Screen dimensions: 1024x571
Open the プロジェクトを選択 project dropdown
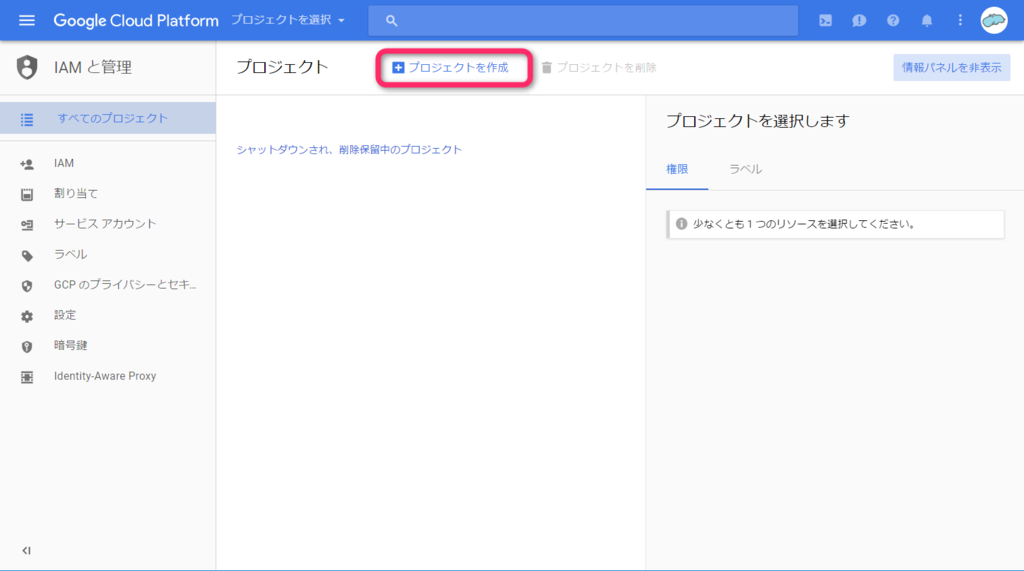(287, 20)
